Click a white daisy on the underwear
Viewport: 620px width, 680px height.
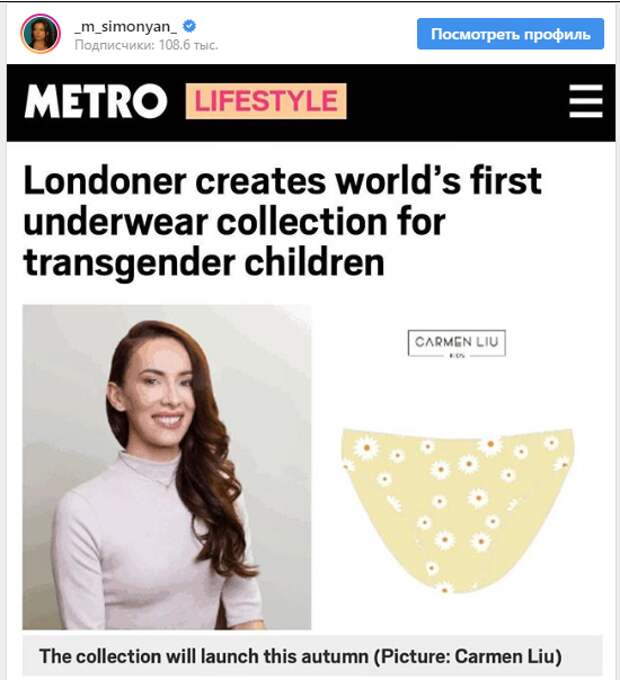pos(366,448)
